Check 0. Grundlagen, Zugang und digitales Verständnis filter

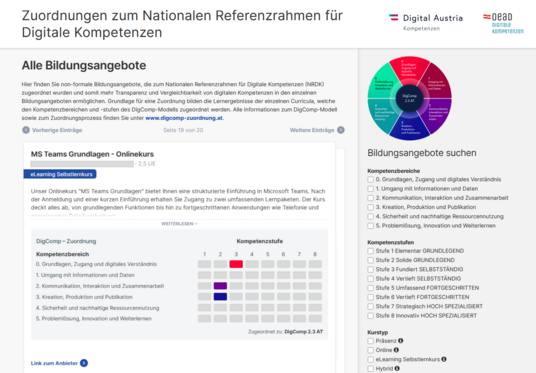[x=371, y=179]
